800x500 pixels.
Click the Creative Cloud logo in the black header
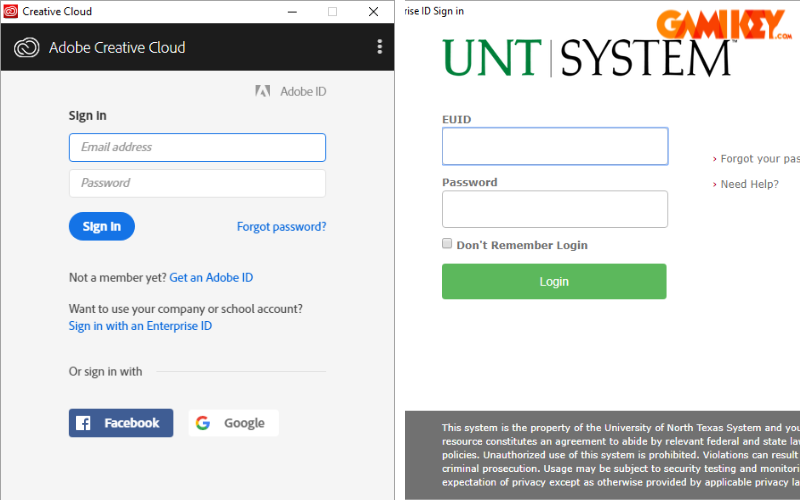[27, 47]
